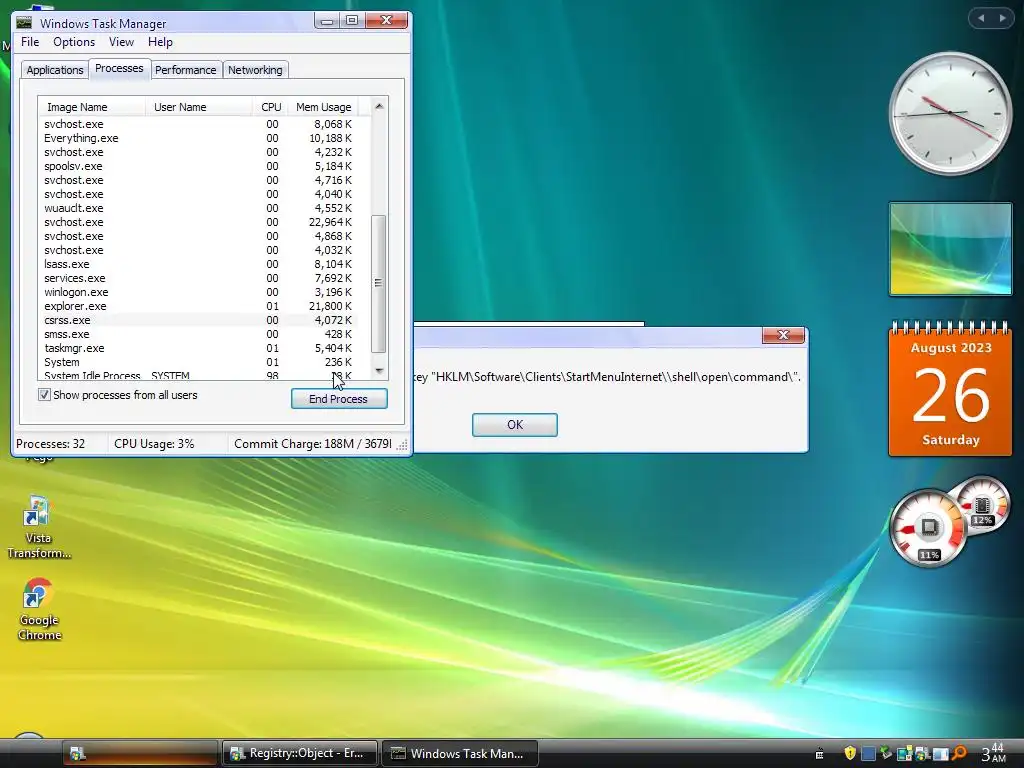
Task: Sort by User Name column header
Action: [199, 107]
